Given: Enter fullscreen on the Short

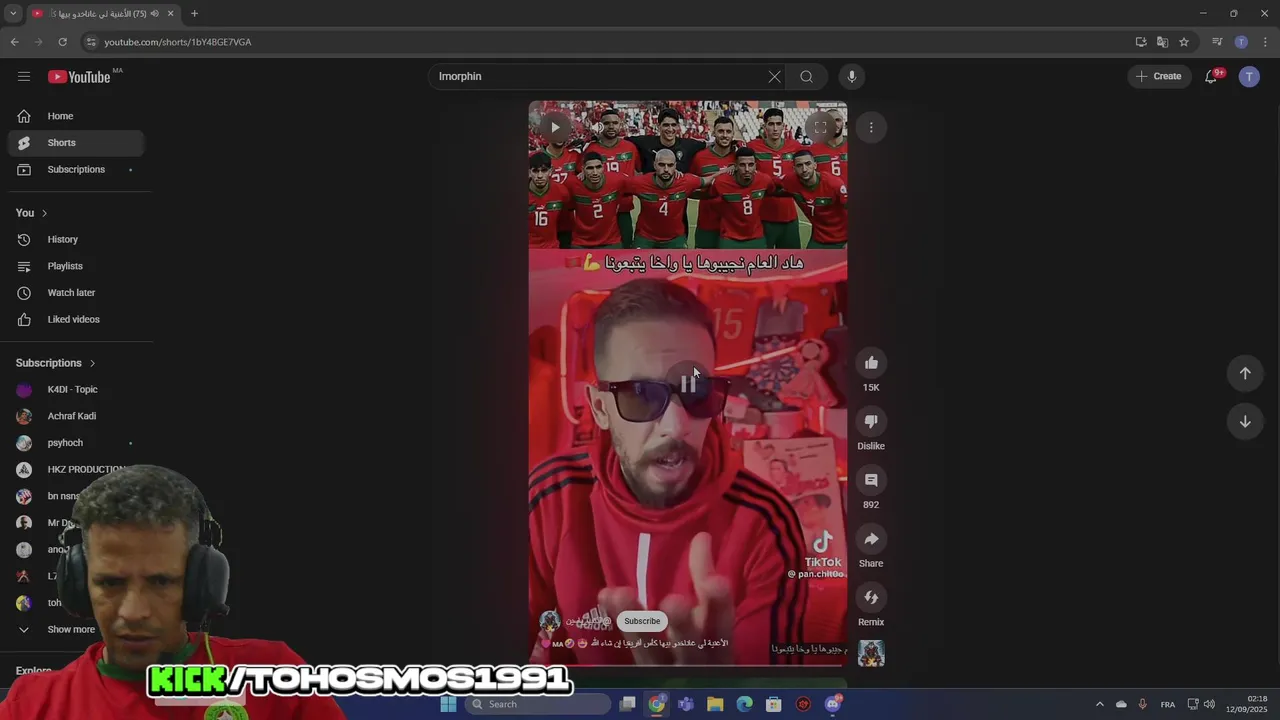Looking at the screenshot, I should [x=820, y=127].
